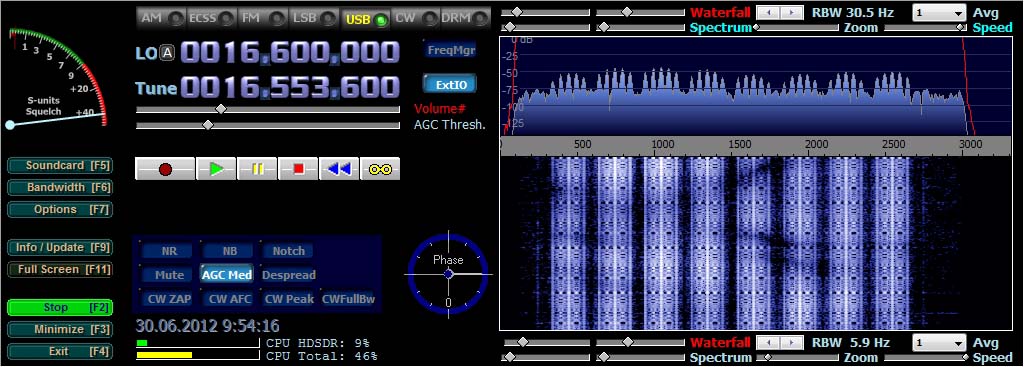Viewport: 1024px width, 367px height.
Task: Click the date and time readout
Action: (x=208, y=326)
